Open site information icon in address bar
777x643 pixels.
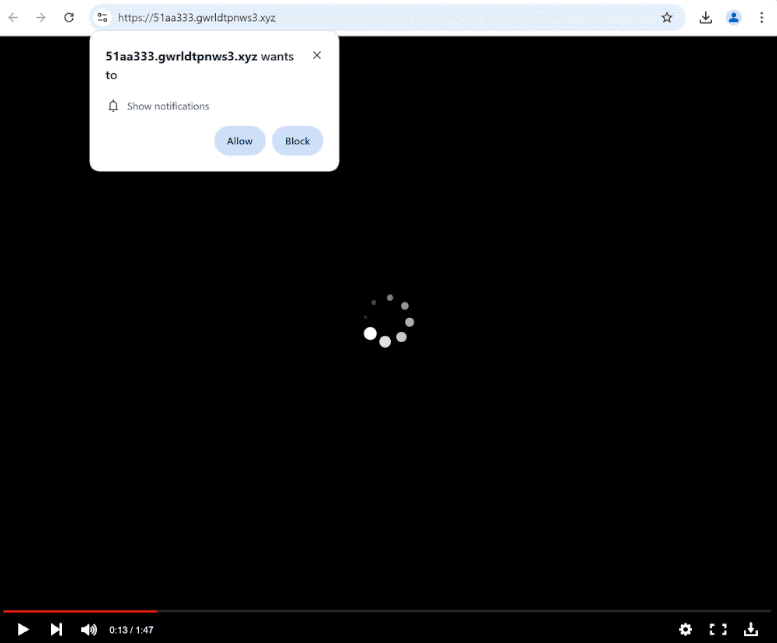[x=103, y=18]
